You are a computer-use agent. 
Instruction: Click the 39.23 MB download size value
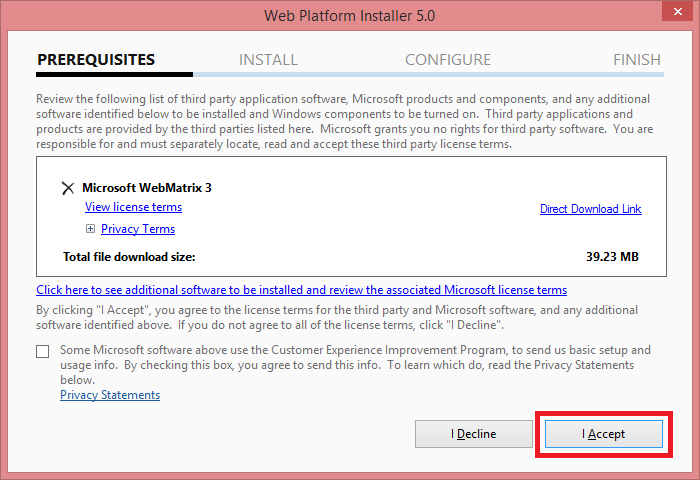(x=612, y=257)
